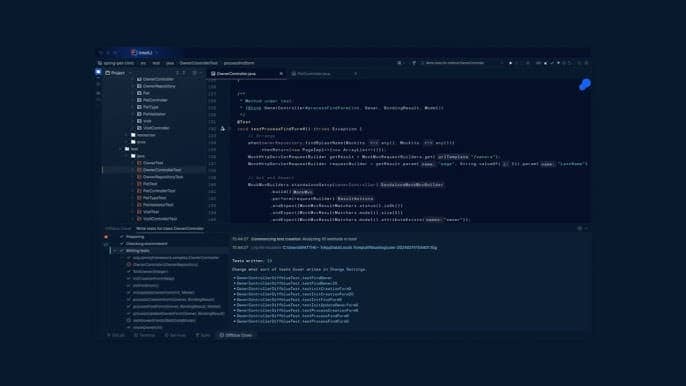Open the Diffblue Cover tool window button
This screenshot has width=686, height=386.
click(236, 336)
